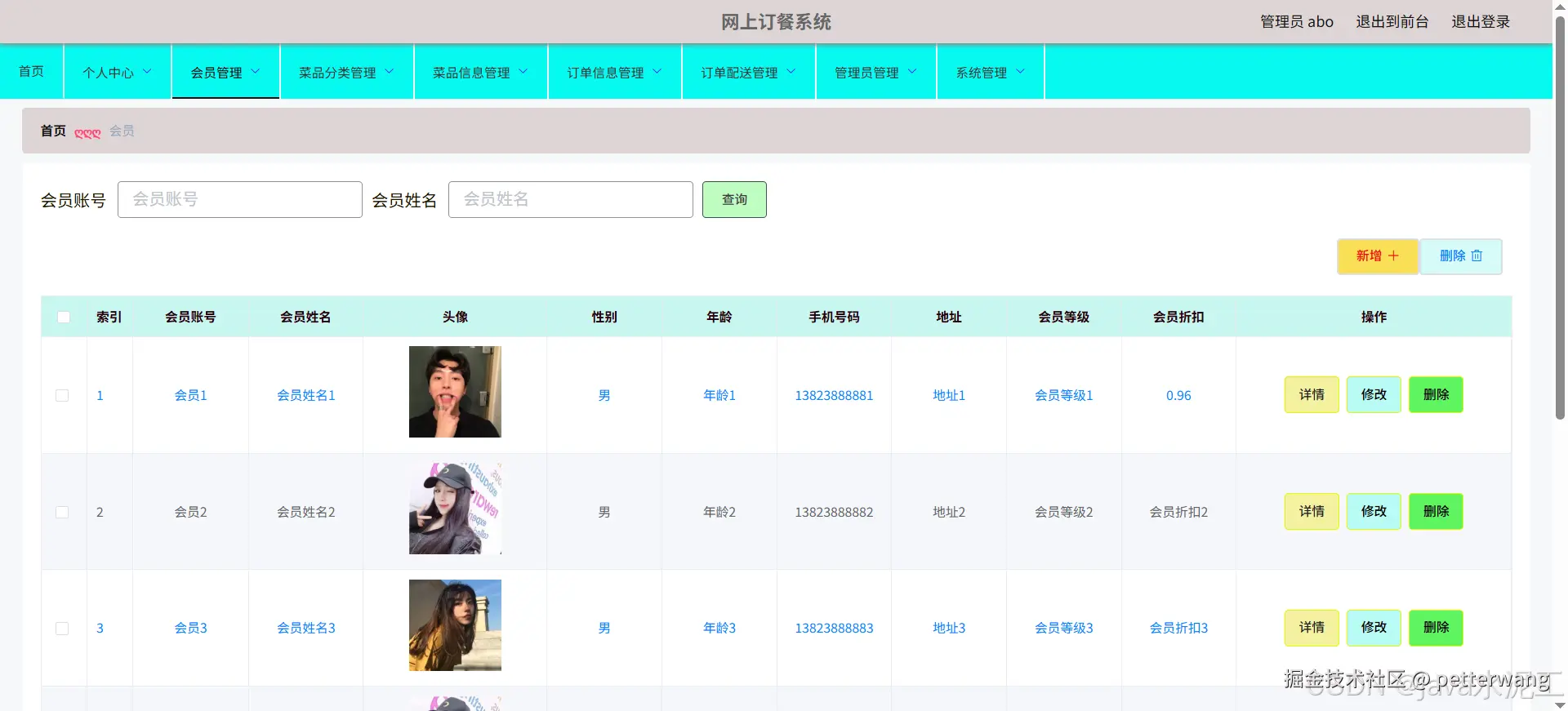Click green 删除 button for 会员2
Image resolution: width=1568 pixels, height=711 pixels.
click(1436, 511)
